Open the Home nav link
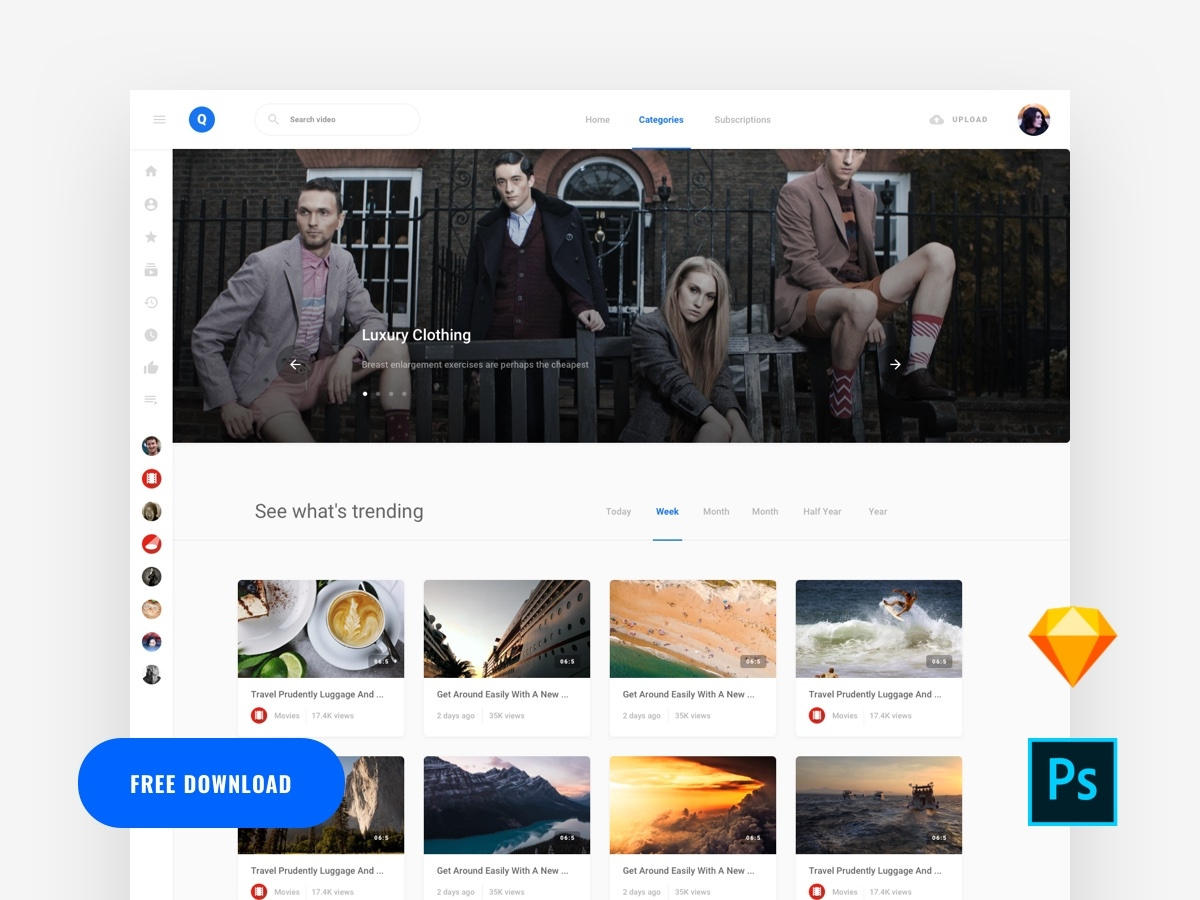The image size is (1200, 900). coord(597,120)
